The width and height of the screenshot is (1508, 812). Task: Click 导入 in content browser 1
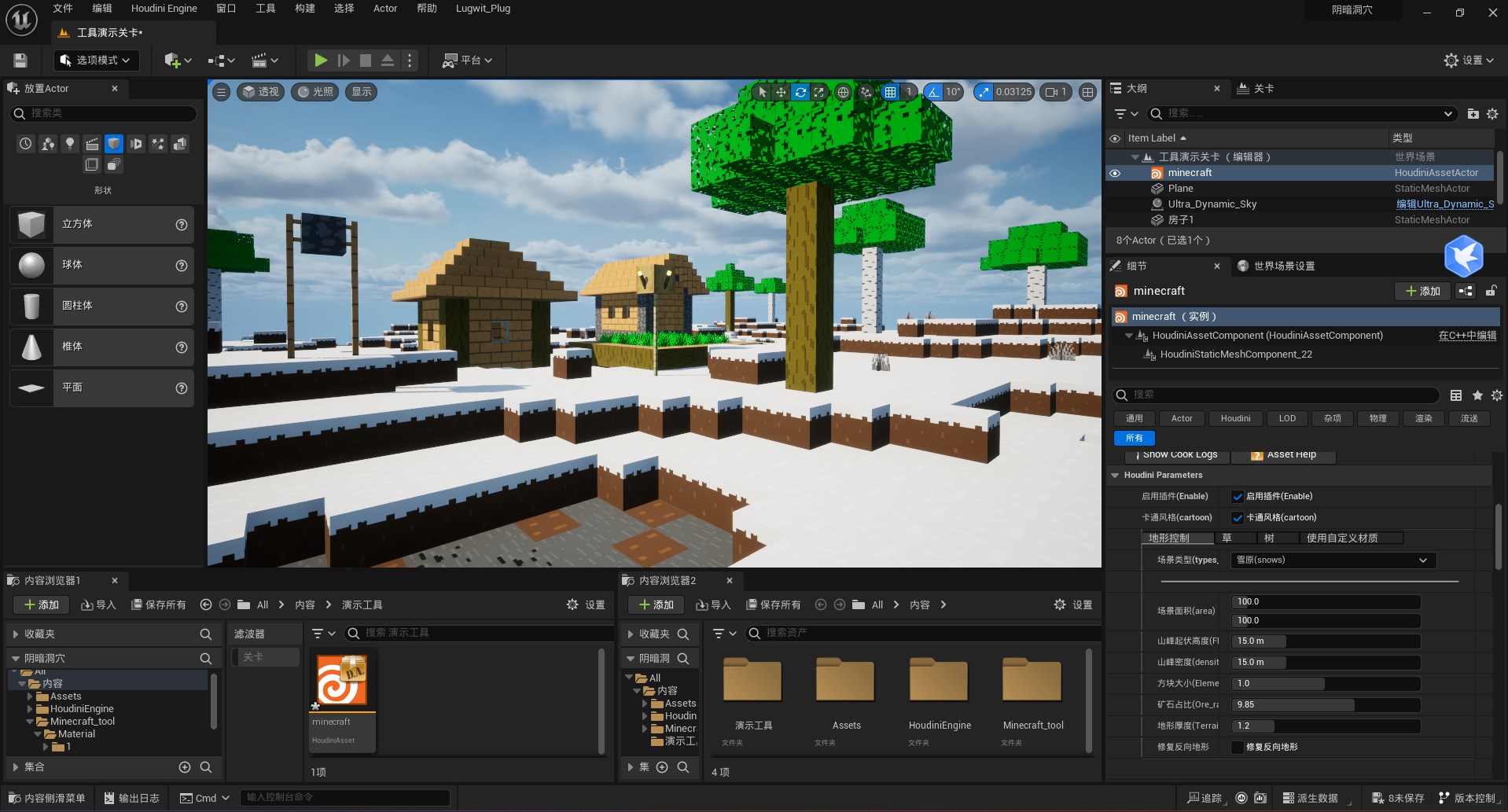[x=98, y=605]
